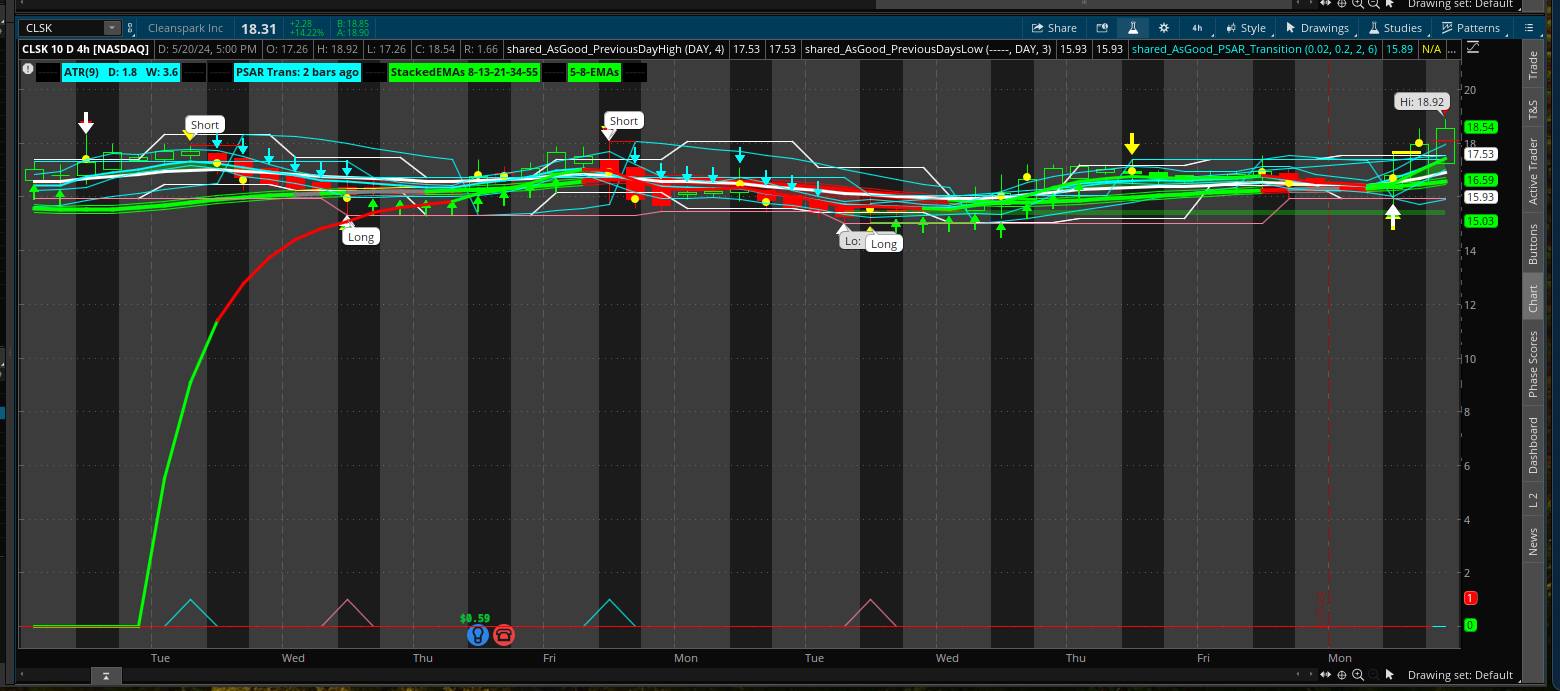Click the red phone earnings call icon
This screenshot has width=1560, height=691.
(503, 635)
